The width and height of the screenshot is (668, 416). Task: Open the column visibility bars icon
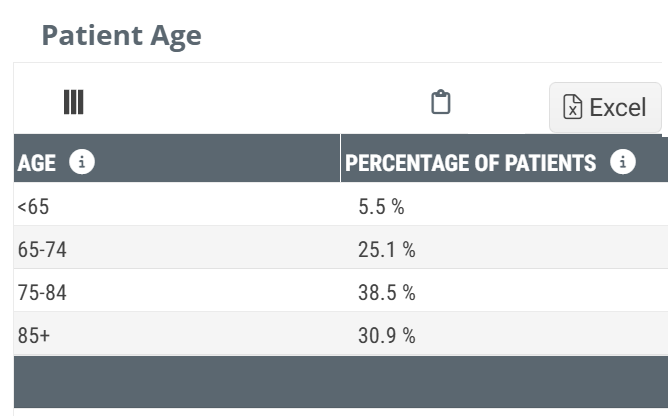(x=73, y=102)
